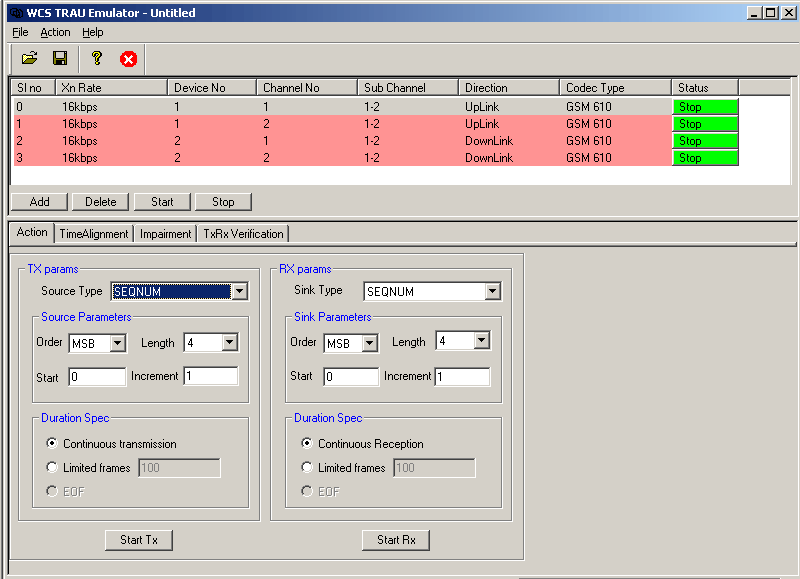800x579 pixels.
Task: Open help via the question mark icon
Action: 96,59
